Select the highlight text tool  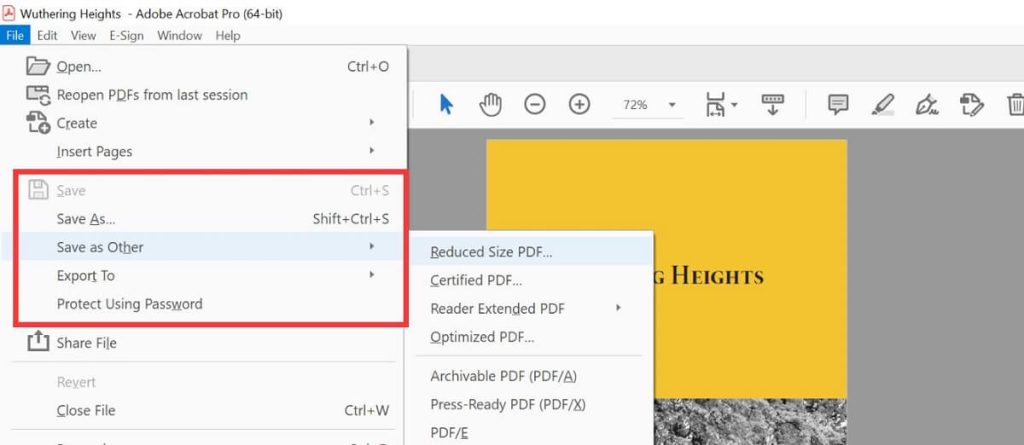point(883,105)
